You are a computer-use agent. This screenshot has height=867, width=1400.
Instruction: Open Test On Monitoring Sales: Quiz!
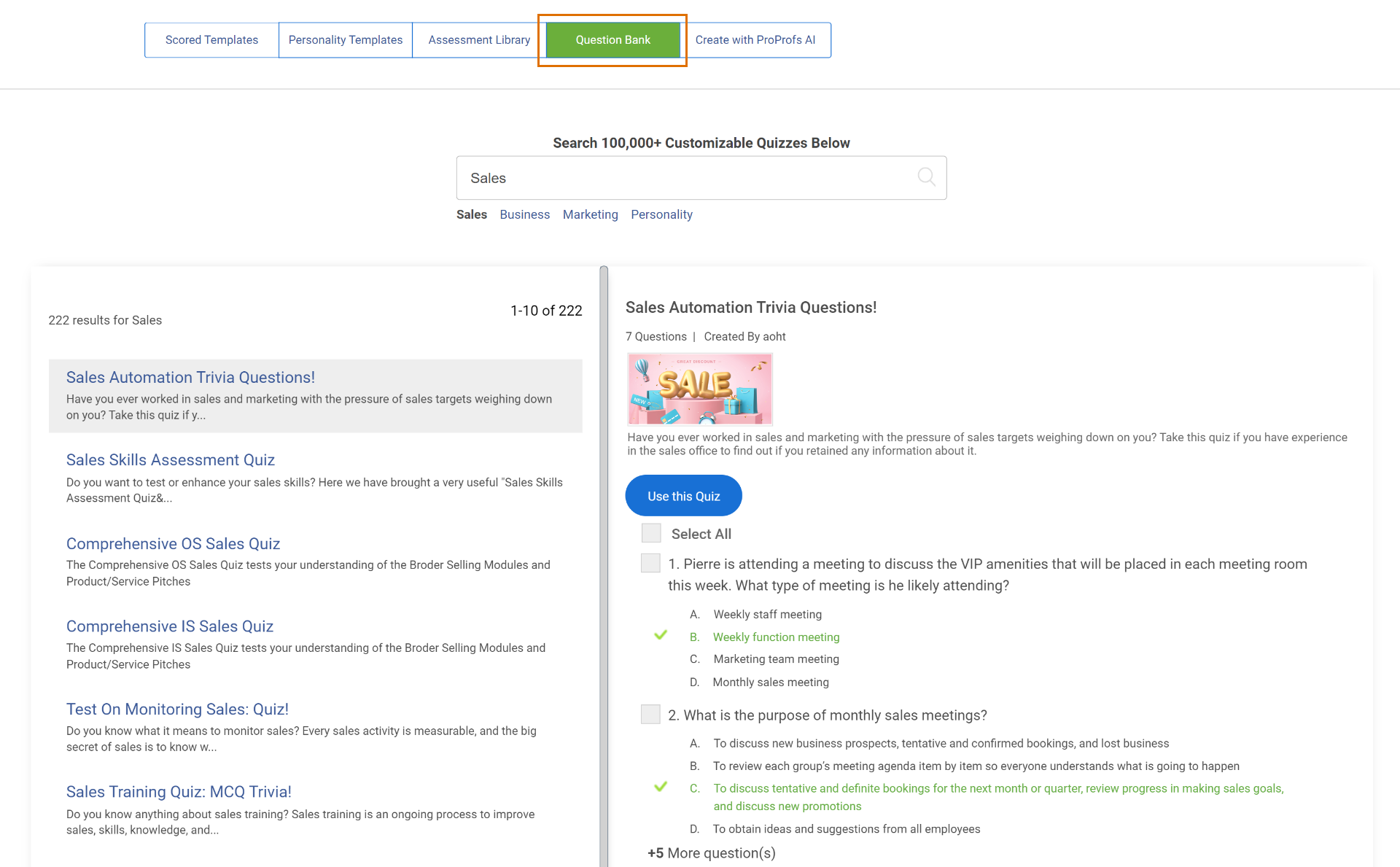[177, 709]
